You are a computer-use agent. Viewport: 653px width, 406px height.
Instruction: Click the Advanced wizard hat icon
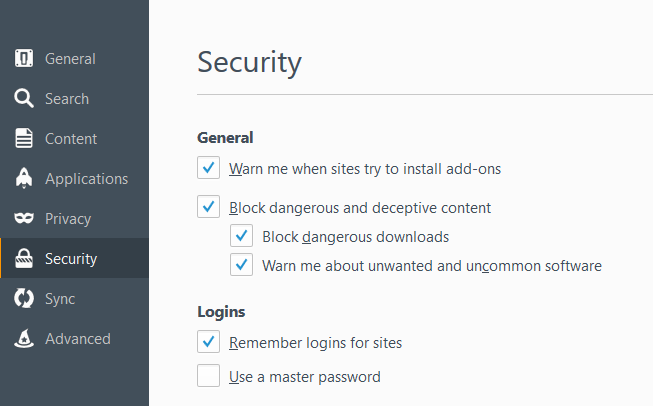click(x=24, y=339)
